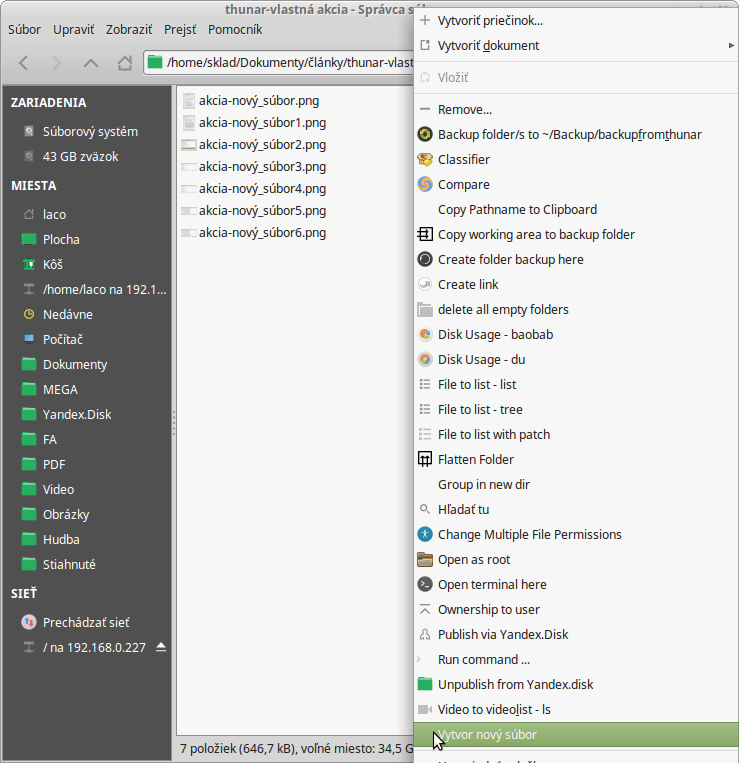Open the Prejsť menu

pyautogui.click(x=180, y=30)
